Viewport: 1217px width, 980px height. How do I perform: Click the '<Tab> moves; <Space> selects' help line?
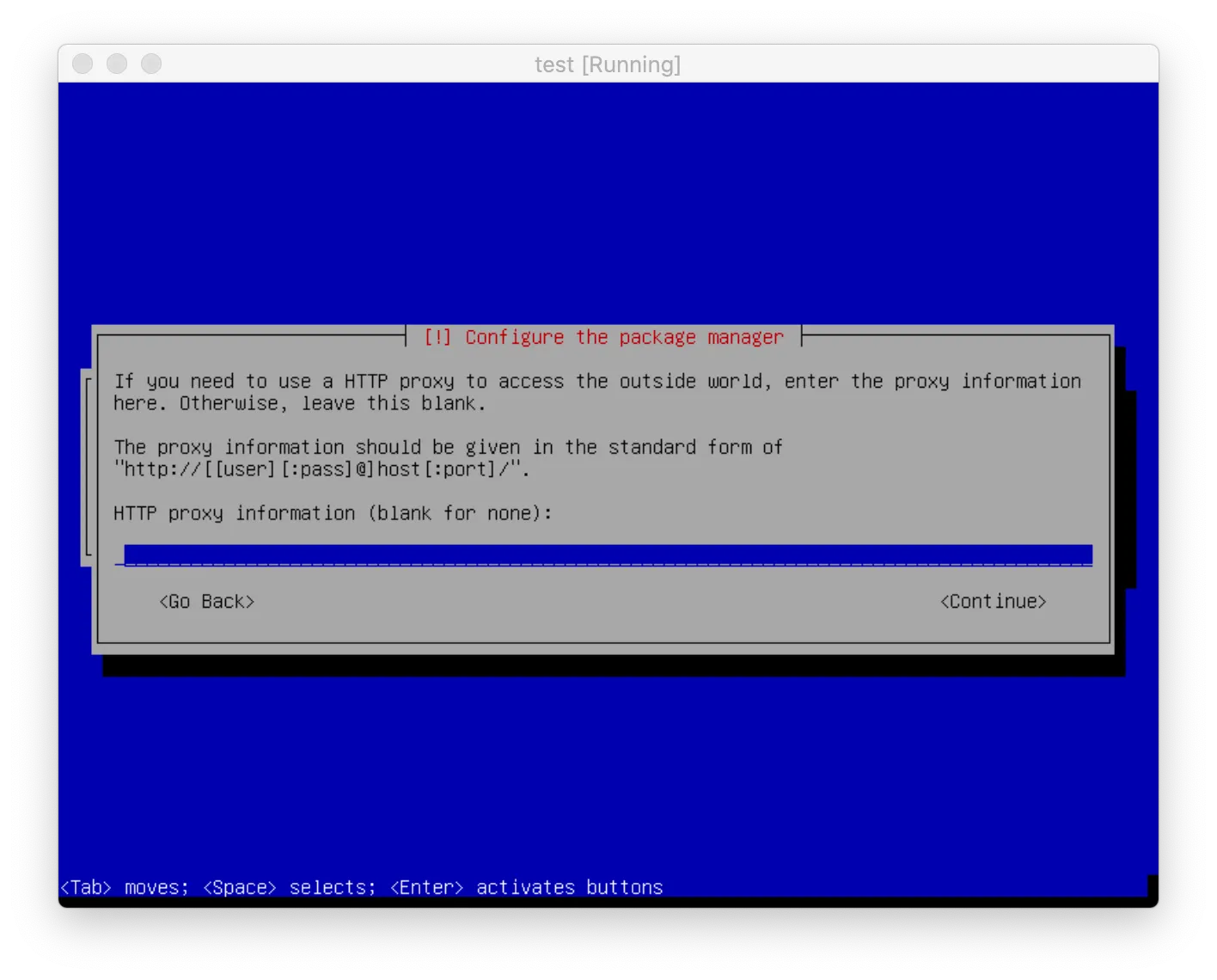coord(362,887)
